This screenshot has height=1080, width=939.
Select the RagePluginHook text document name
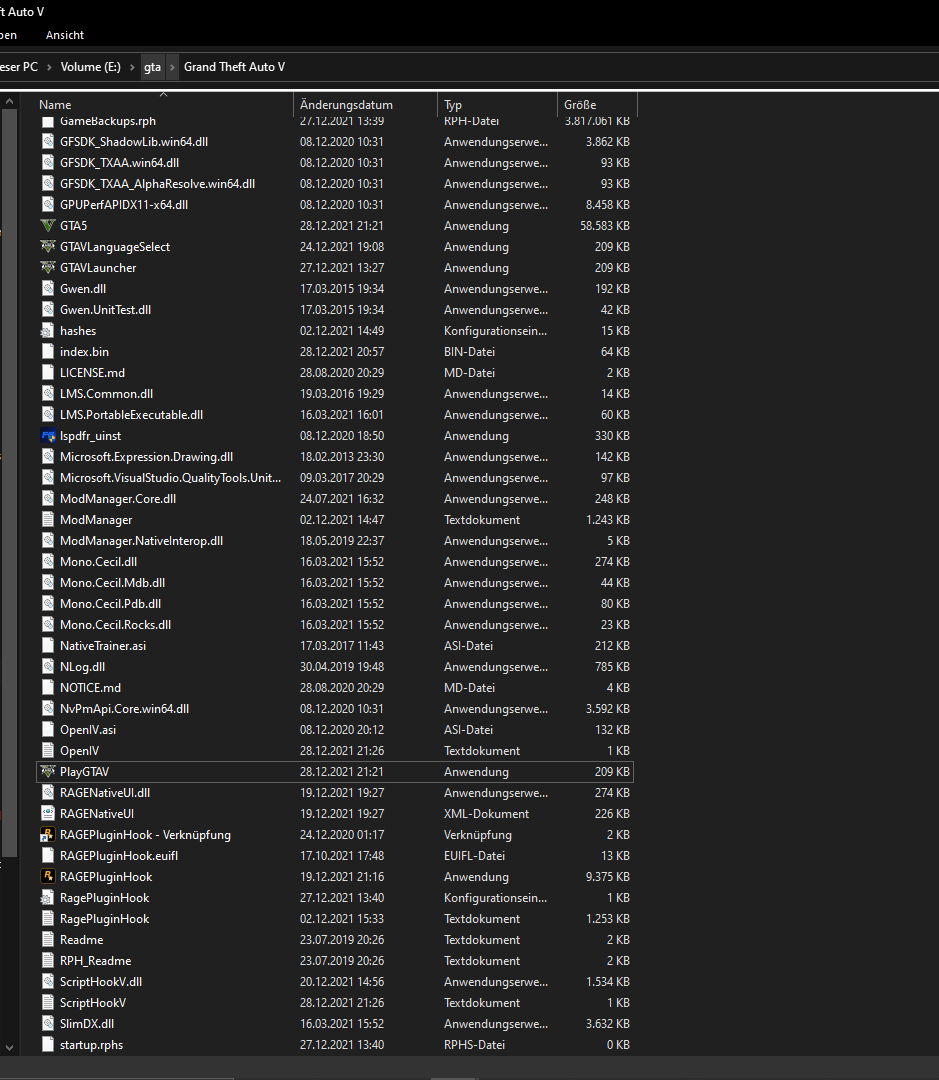104,919
